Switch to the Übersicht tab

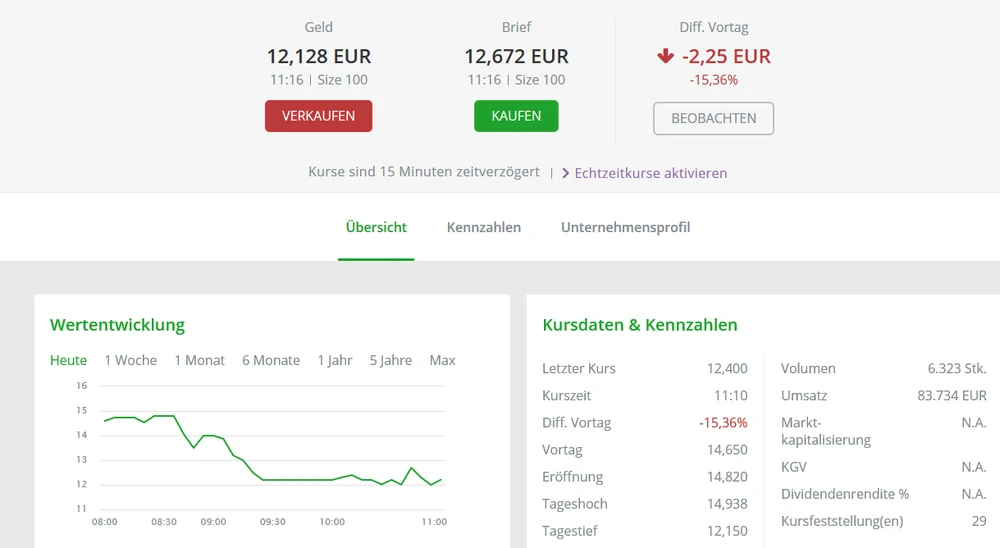coord(376,227)
